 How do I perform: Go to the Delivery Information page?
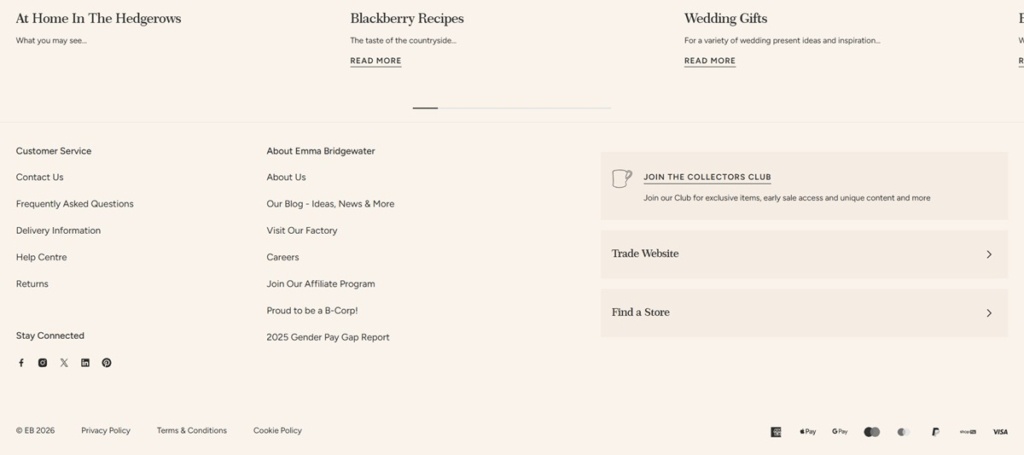coord(58,230)
